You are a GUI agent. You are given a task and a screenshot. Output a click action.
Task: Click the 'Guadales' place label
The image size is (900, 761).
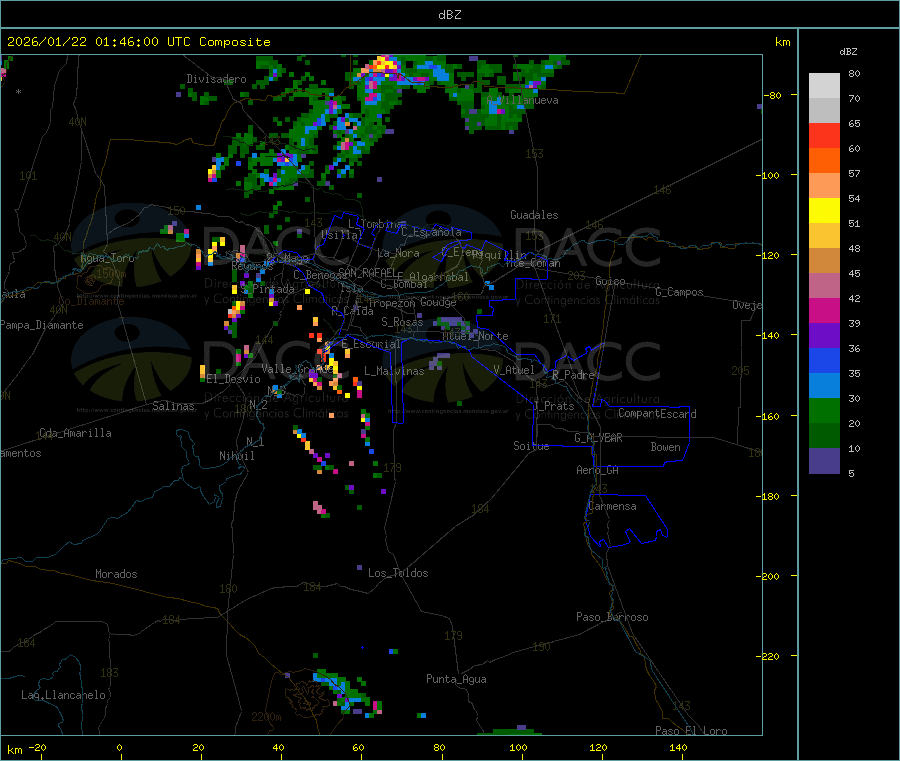534,215
